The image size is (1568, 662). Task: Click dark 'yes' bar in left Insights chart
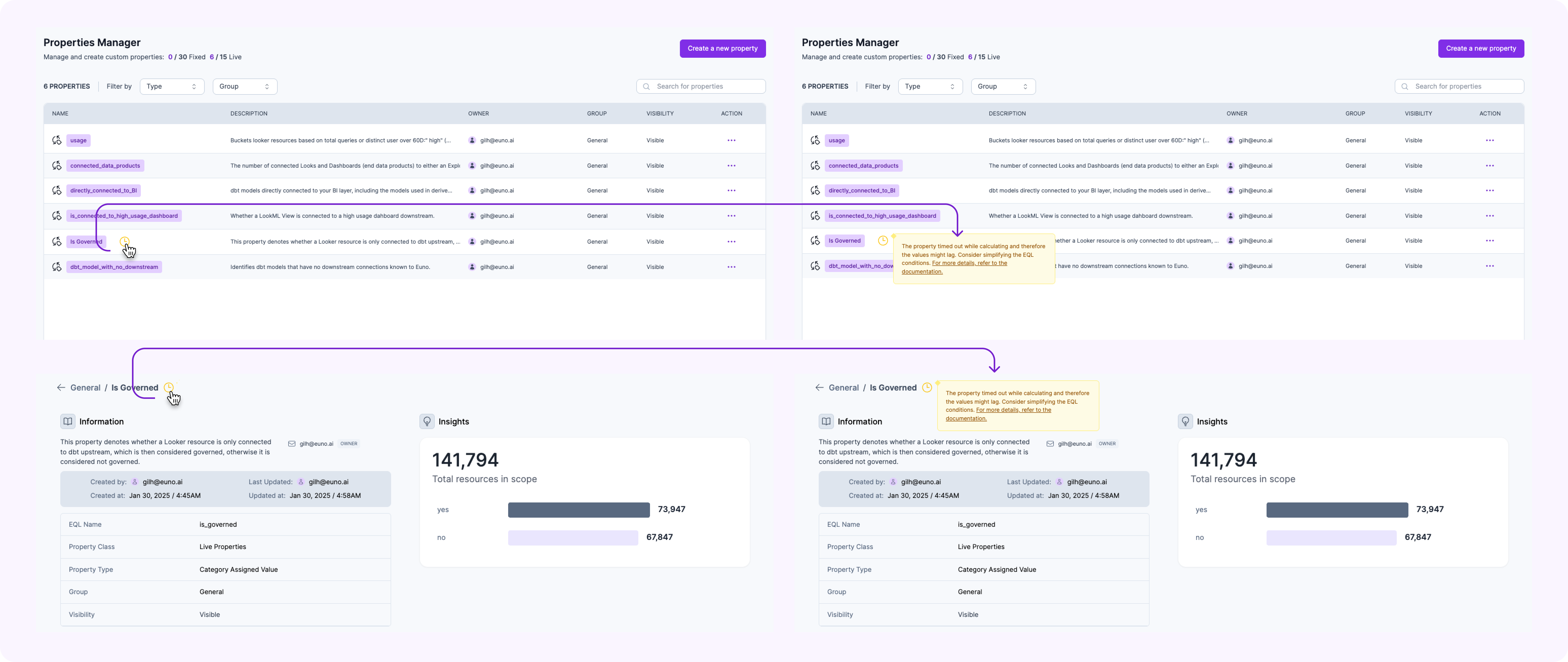(x=578, y=510)
